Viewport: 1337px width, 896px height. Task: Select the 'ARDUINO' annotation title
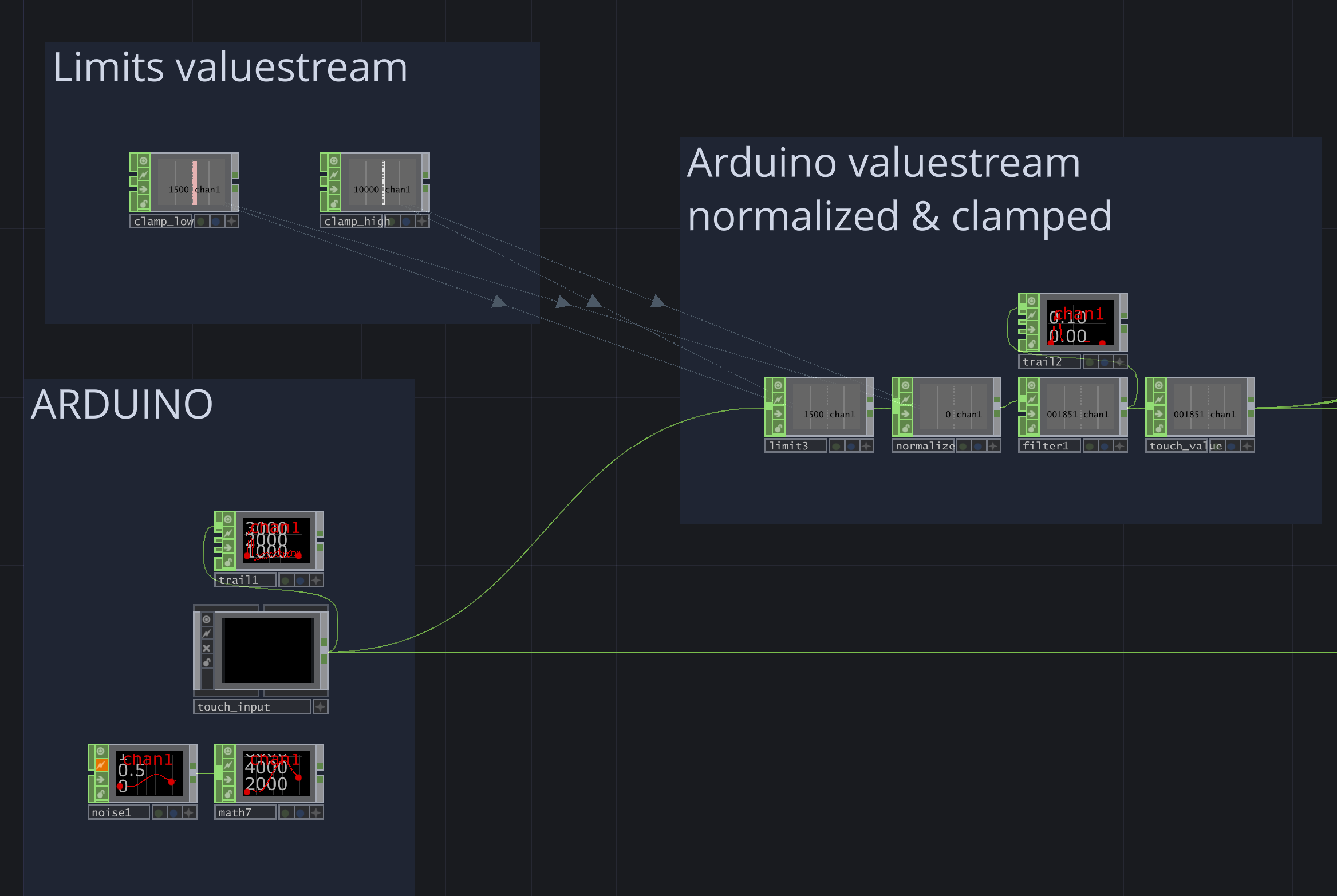[x=122, y=404]
